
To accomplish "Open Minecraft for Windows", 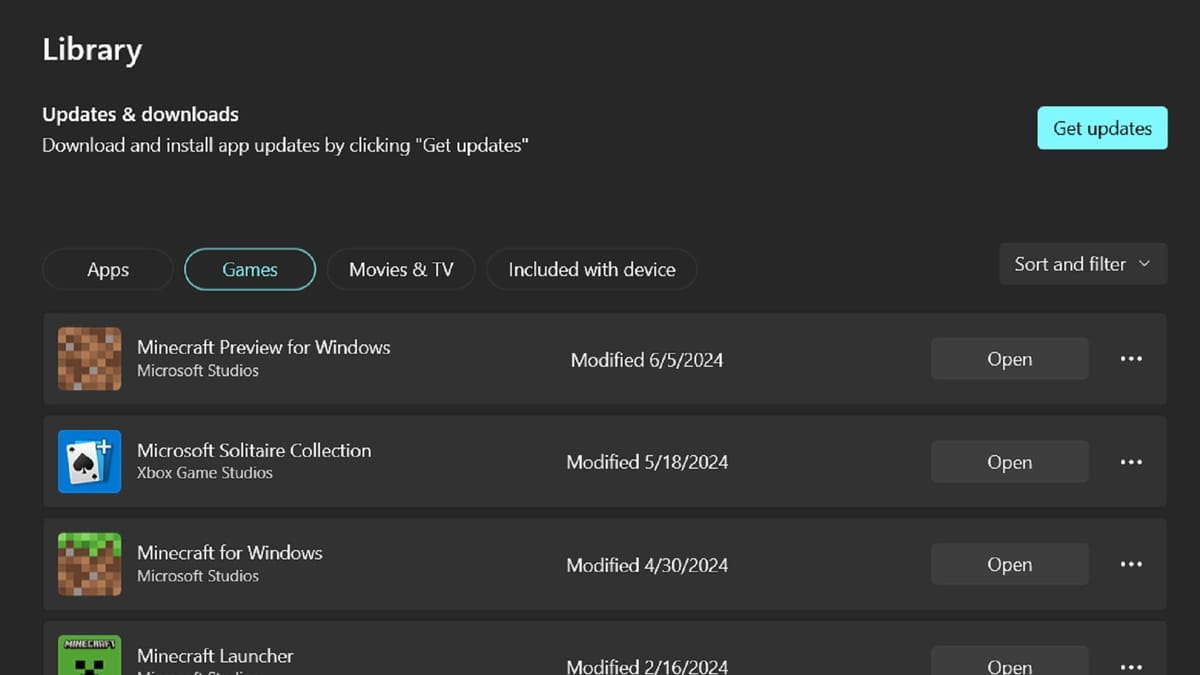I will [x=1009, y=564].
